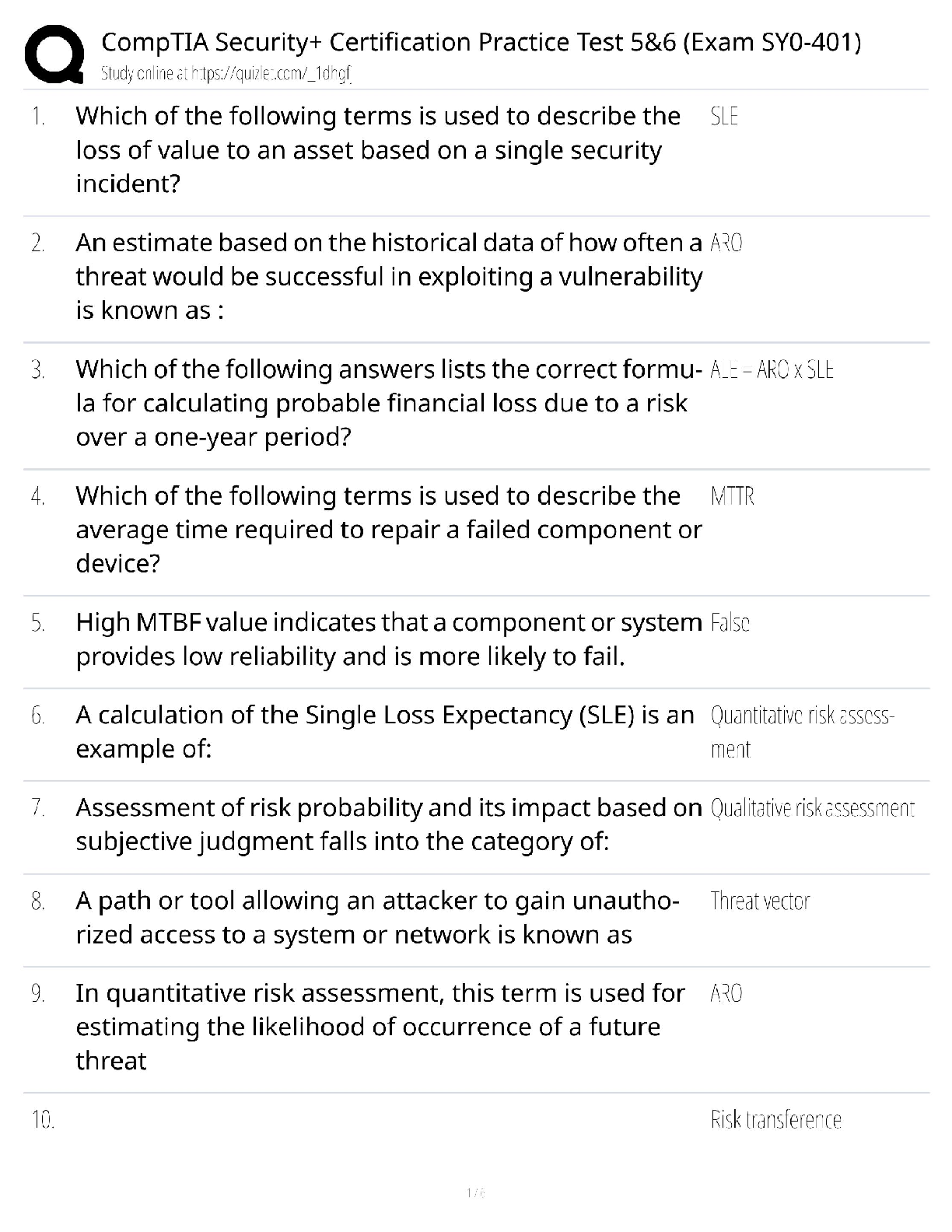The height and width of the screenshot is (1232, 952).
Task: Click the CompTIA Security+ Practice Test title
Action: (481, 42)
